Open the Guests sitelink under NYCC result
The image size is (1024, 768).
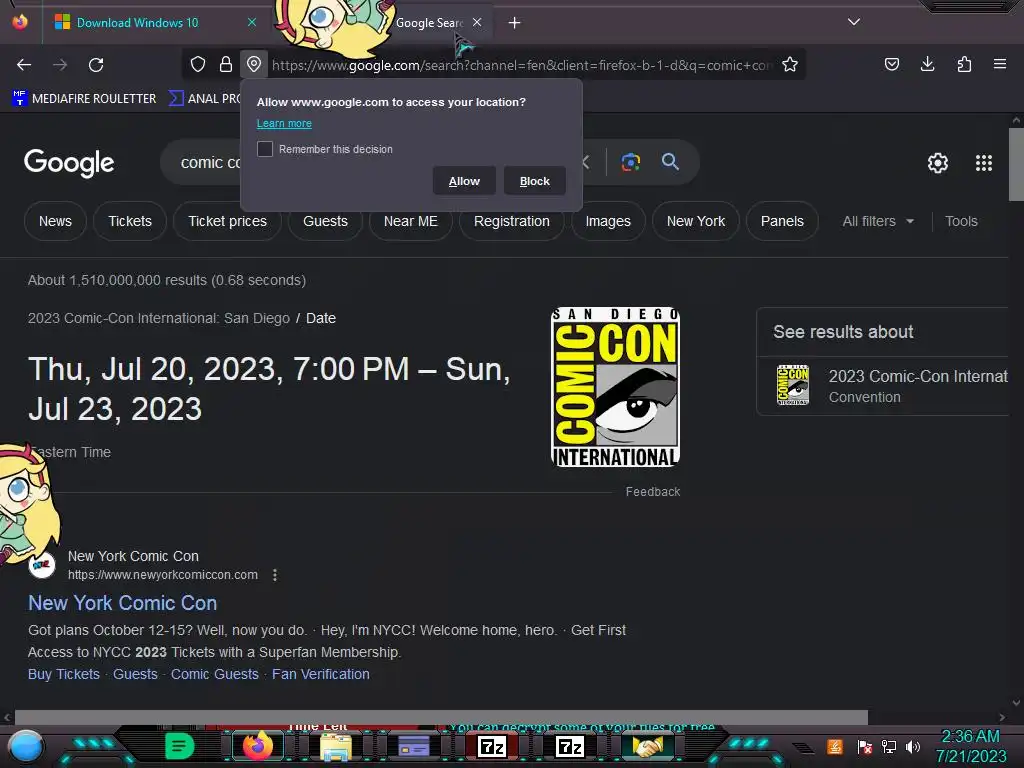[135, 674]
